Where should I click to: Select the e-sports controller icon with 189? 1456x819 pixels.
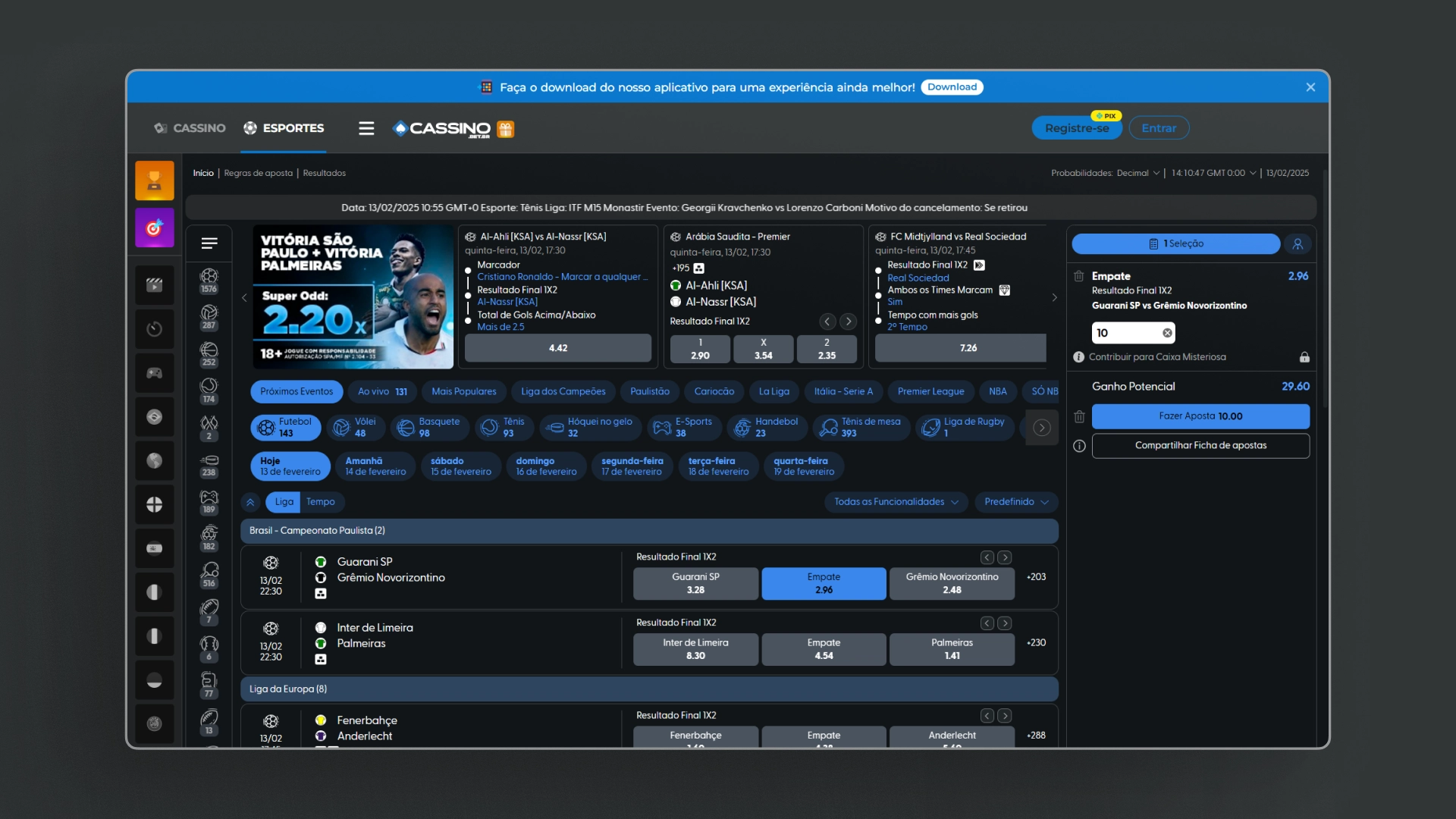pos(209,501)
